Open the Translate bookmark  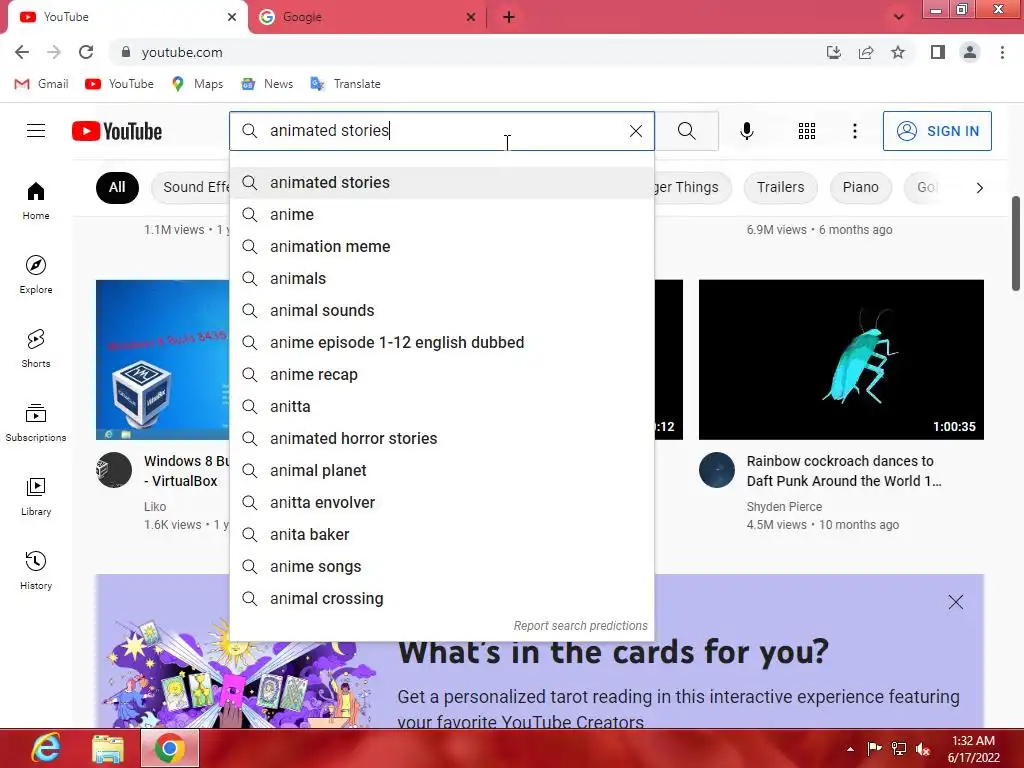[345, 84]
